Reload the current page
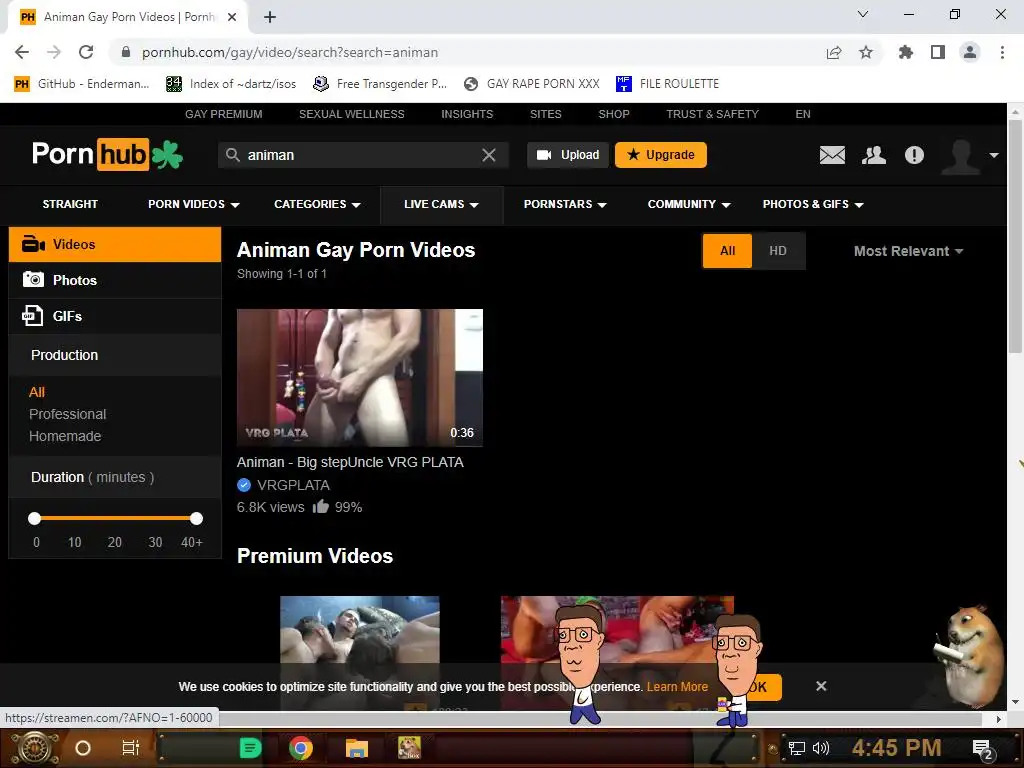This screenshot has height=768, width=1024. (86, 52)
